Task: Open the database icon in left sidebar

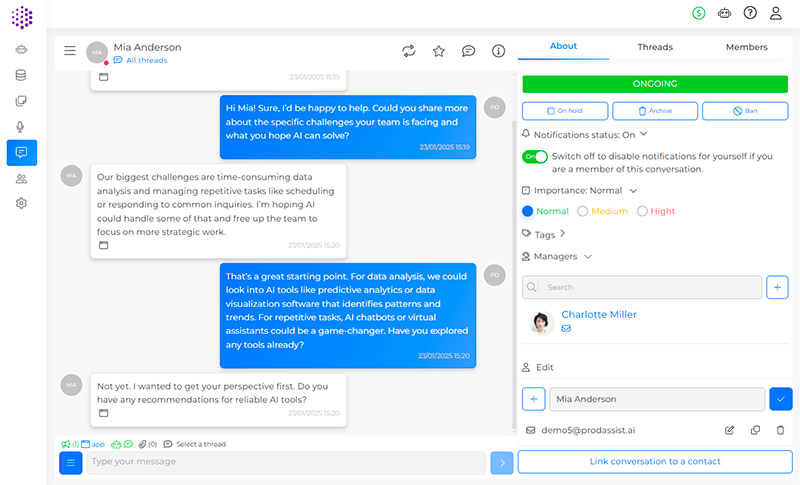Action: click(21, 75)
